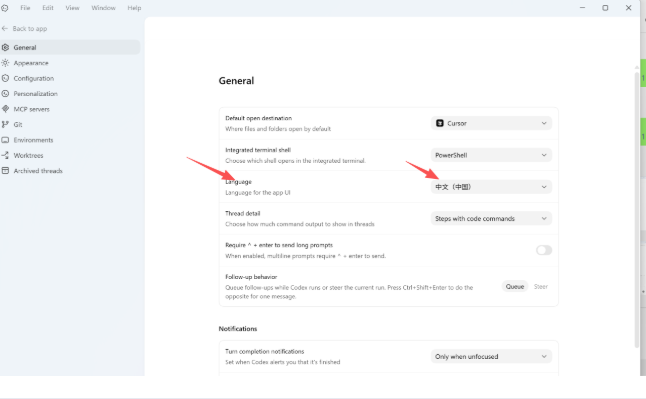Toggle Require enter to send long prompts
The width and height of the screenshot is (646, 399).
click(x=544, y=250)
